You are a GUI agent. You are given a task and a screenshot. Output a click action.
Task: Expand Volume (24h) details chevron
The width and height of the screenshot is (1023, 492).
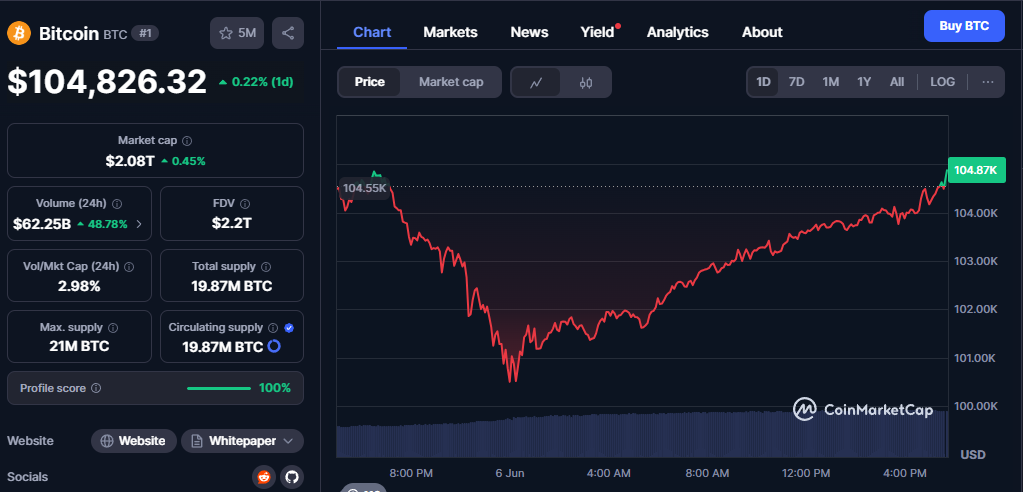138,224
